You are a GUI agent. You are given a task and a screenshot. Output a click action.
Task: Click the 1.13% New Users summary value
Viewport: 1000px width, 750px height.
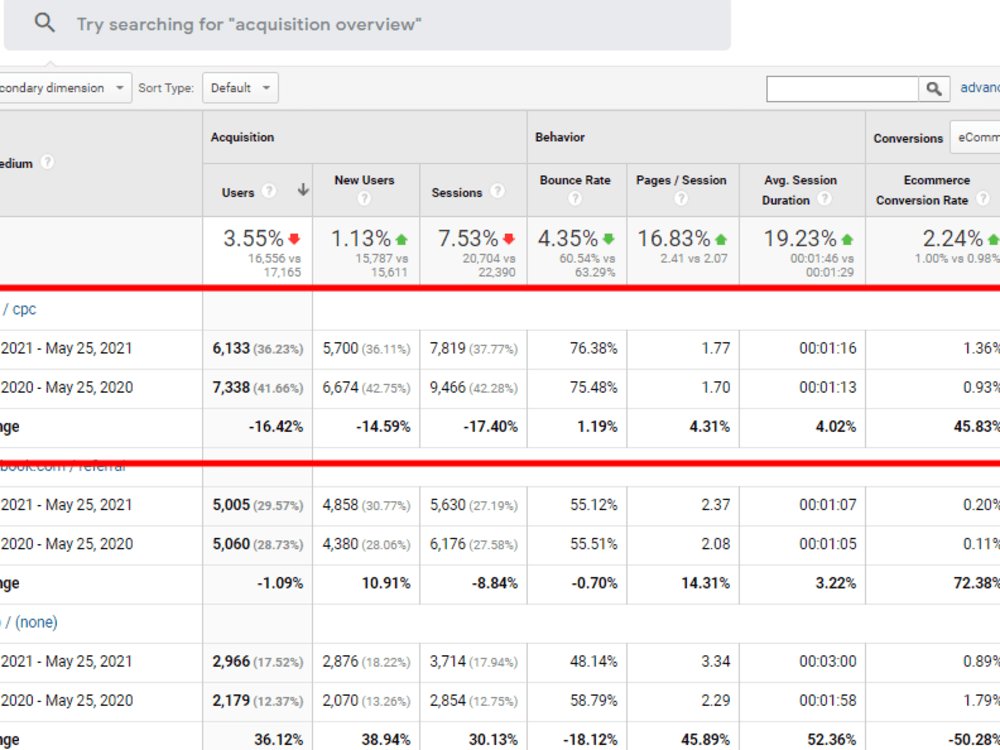[361, 239]
